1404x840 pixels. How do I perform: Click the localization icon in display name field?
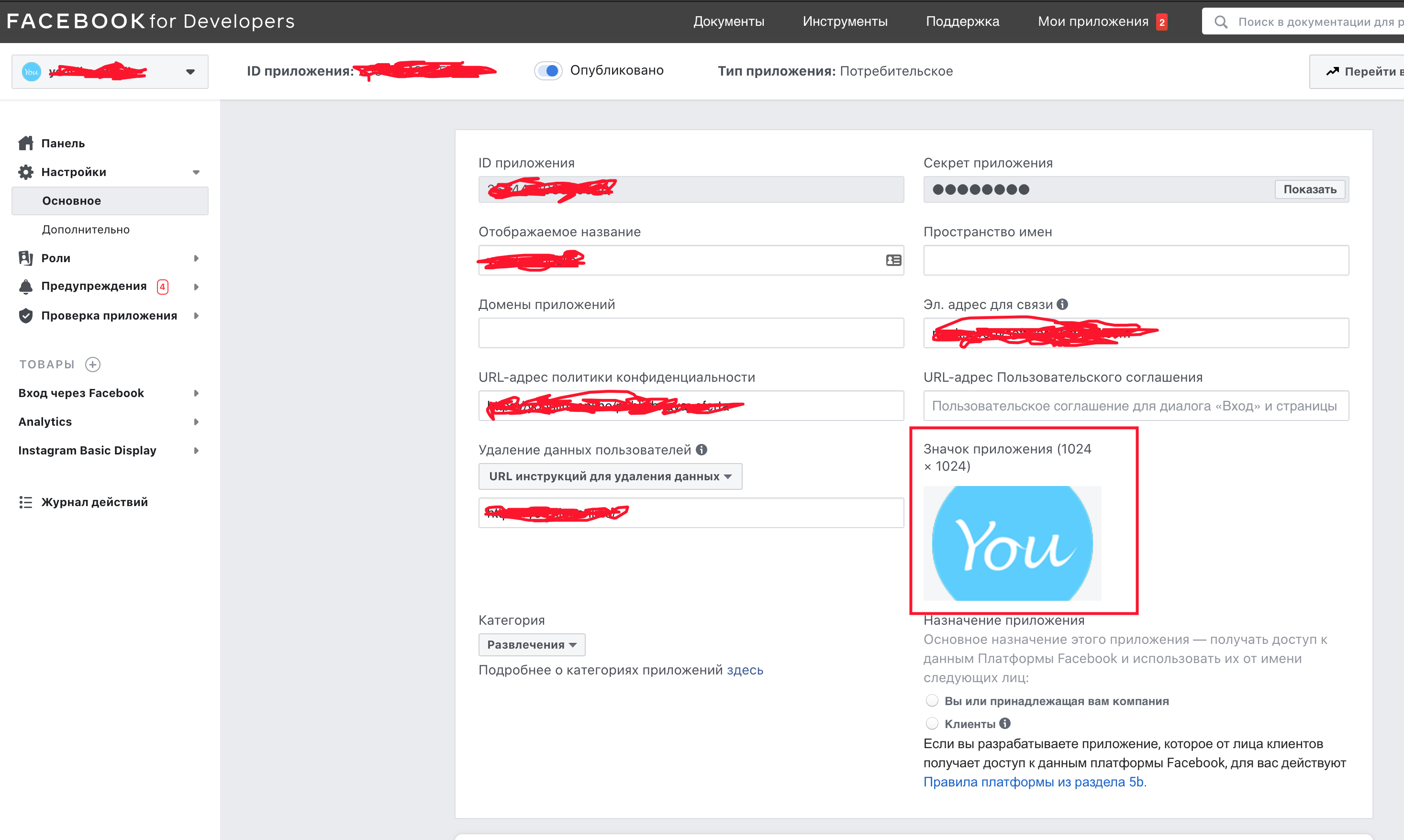pyautogui.click(x=893, y=260)
